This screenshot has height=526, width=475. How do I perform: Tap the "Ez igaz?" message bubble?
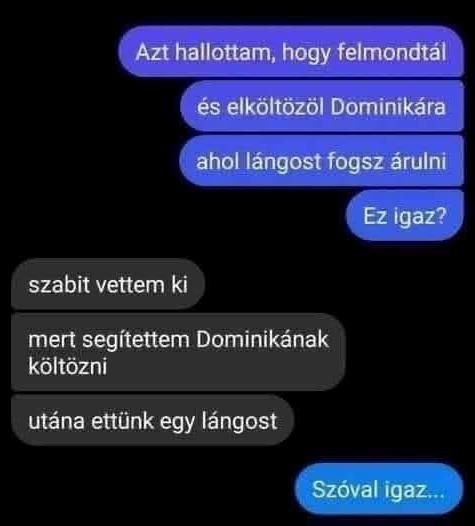tap(405, 216)
